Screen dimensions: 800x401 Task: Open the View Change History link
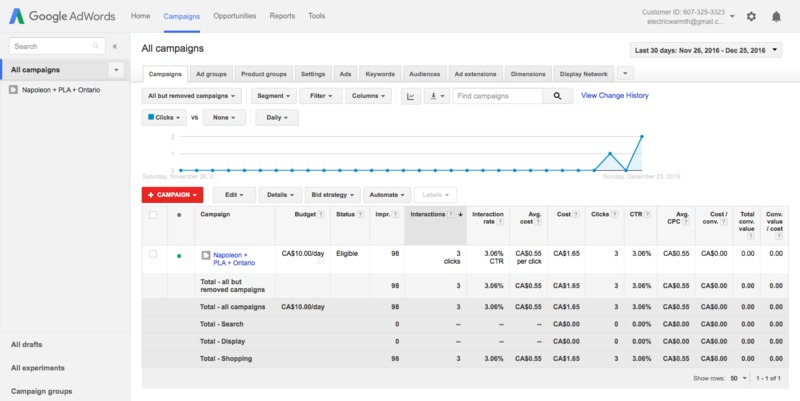[614, 96]
